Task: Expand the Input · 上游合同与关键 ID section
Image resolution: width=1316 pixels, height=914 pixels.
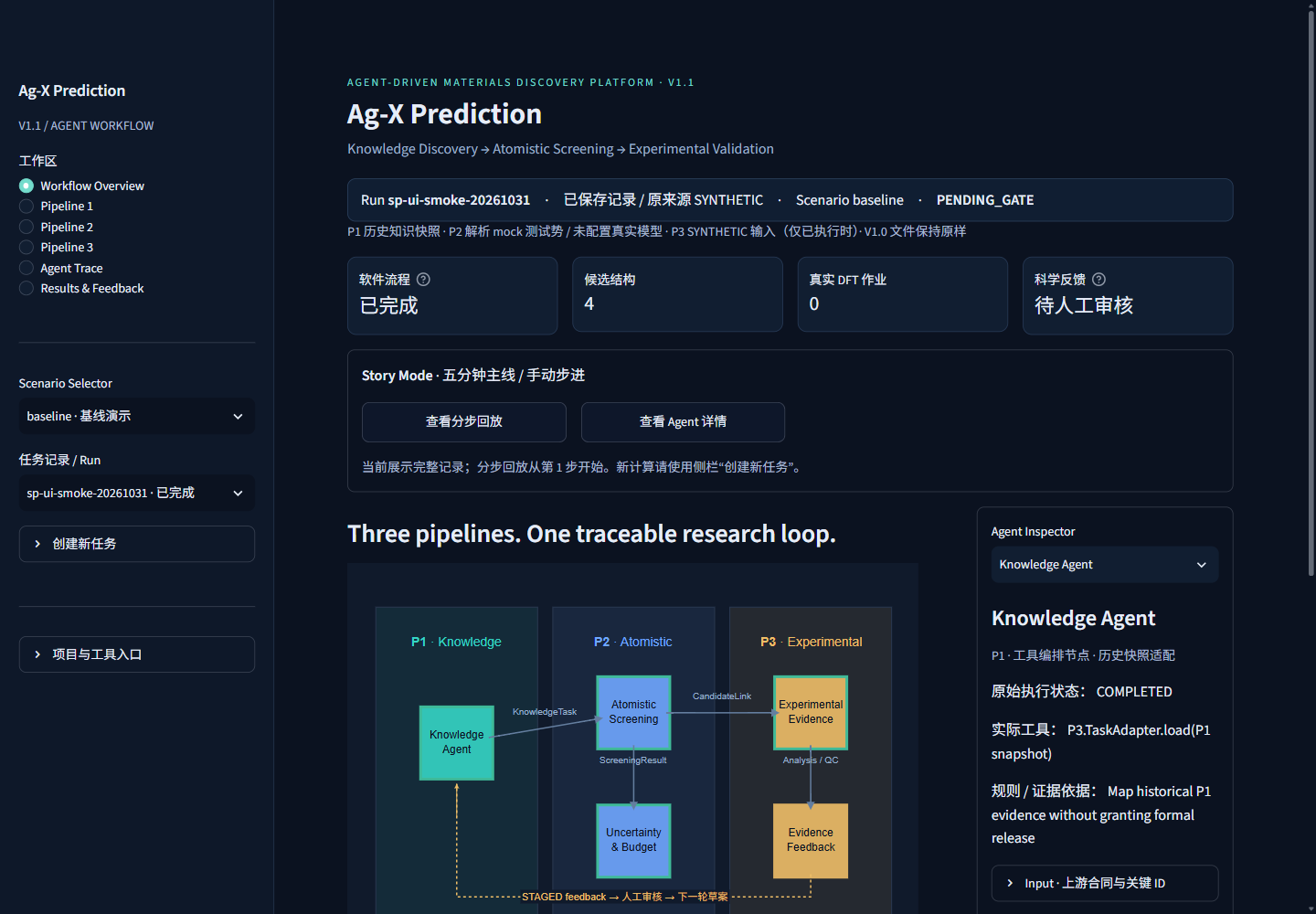Action: tap(1105, 883)
